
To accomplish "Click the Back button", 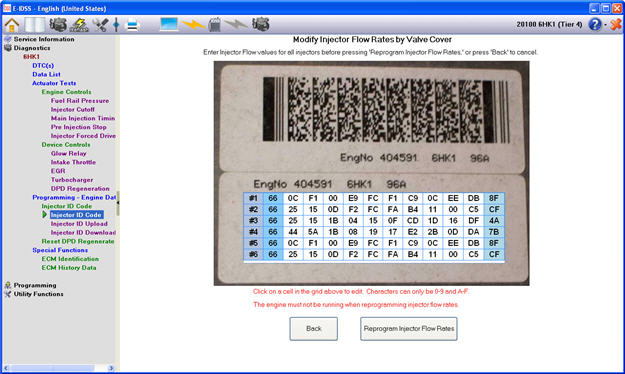I will [x=314, y=329].
